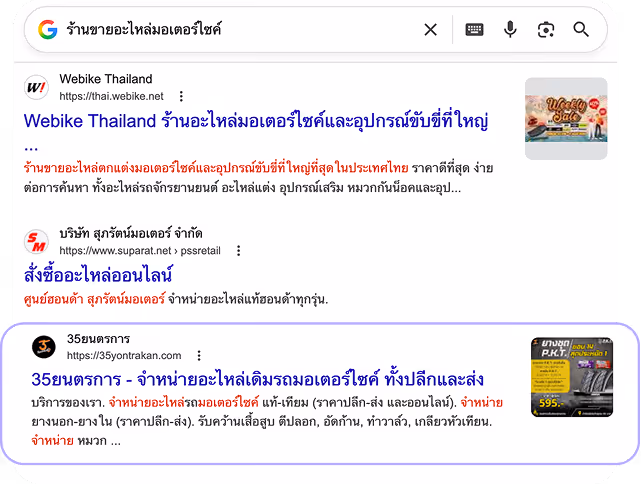Click the บริการของเรา snippet under 35ยนตรการ

click(x=267, y=422)
